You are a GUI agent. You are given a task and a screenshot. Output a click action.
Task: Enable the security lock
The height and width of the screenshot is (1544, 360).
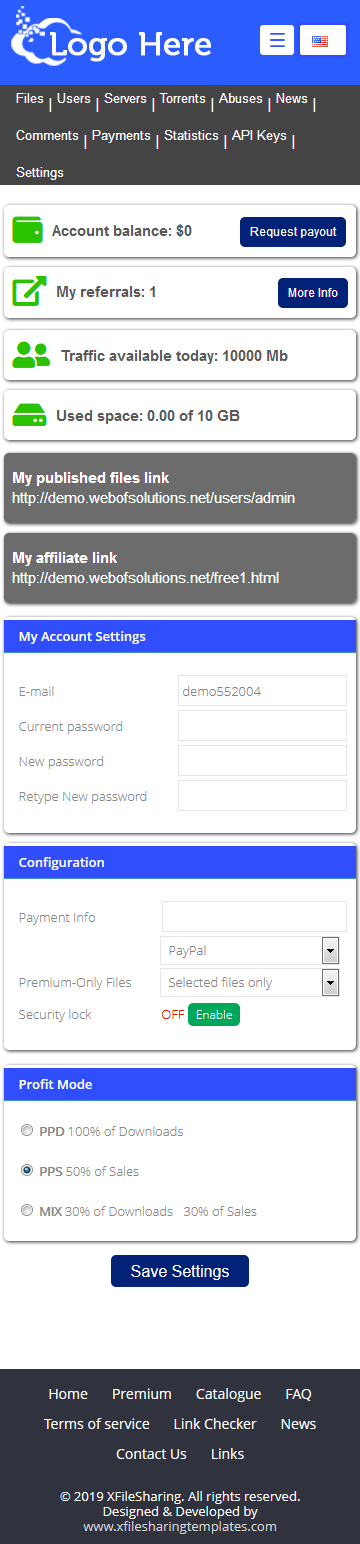click(214, 1014)
